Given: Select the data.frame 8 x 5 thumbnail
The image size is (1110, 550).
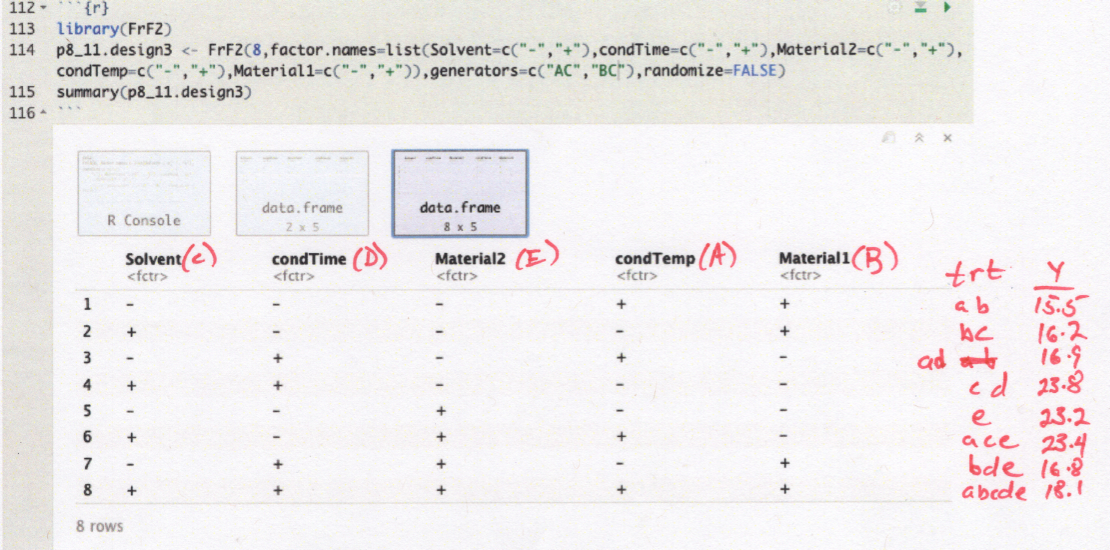Looking at the screenshot, I should click(x=460, y=193).
